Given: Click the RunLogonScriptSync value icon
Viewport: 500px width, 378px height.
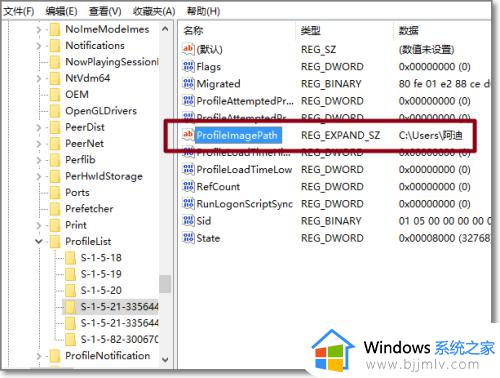Looking at the screenshot, I should 188,203.
